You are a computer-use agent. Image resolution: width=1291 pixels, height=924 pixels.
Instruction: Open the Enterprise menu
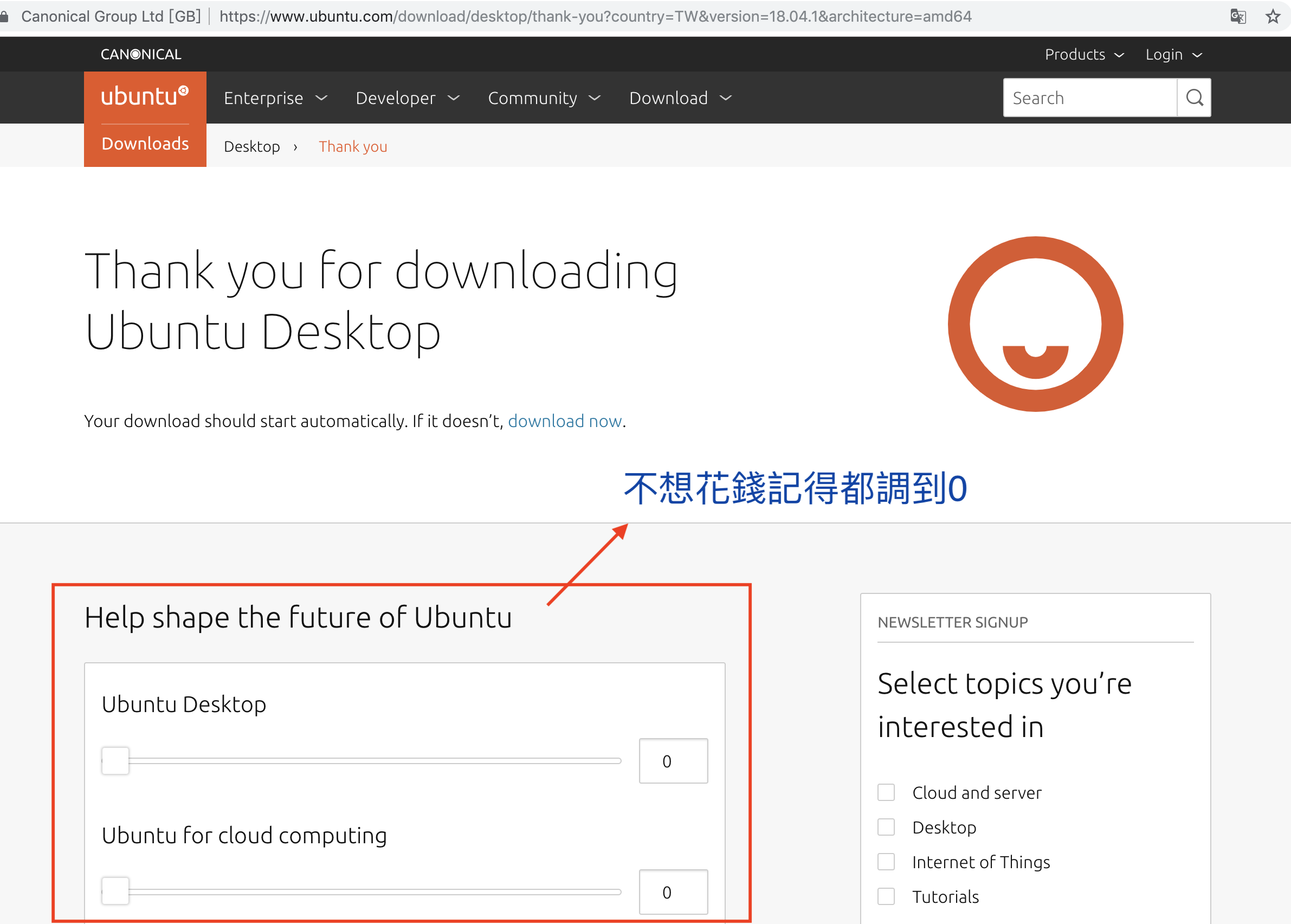(276, 98)
